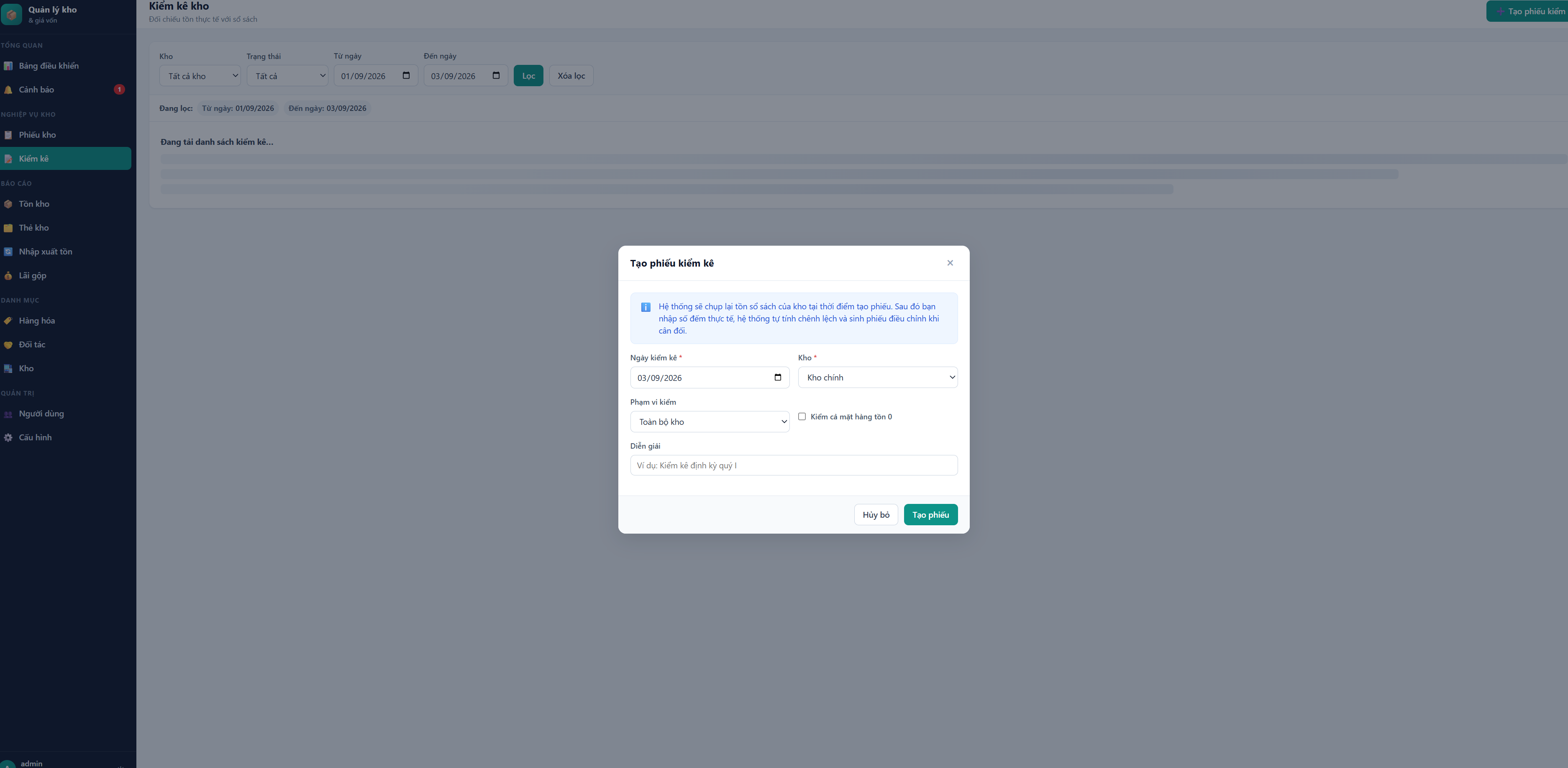
Task: Open the Kho filter dropdown
Action: coord(200,76)
